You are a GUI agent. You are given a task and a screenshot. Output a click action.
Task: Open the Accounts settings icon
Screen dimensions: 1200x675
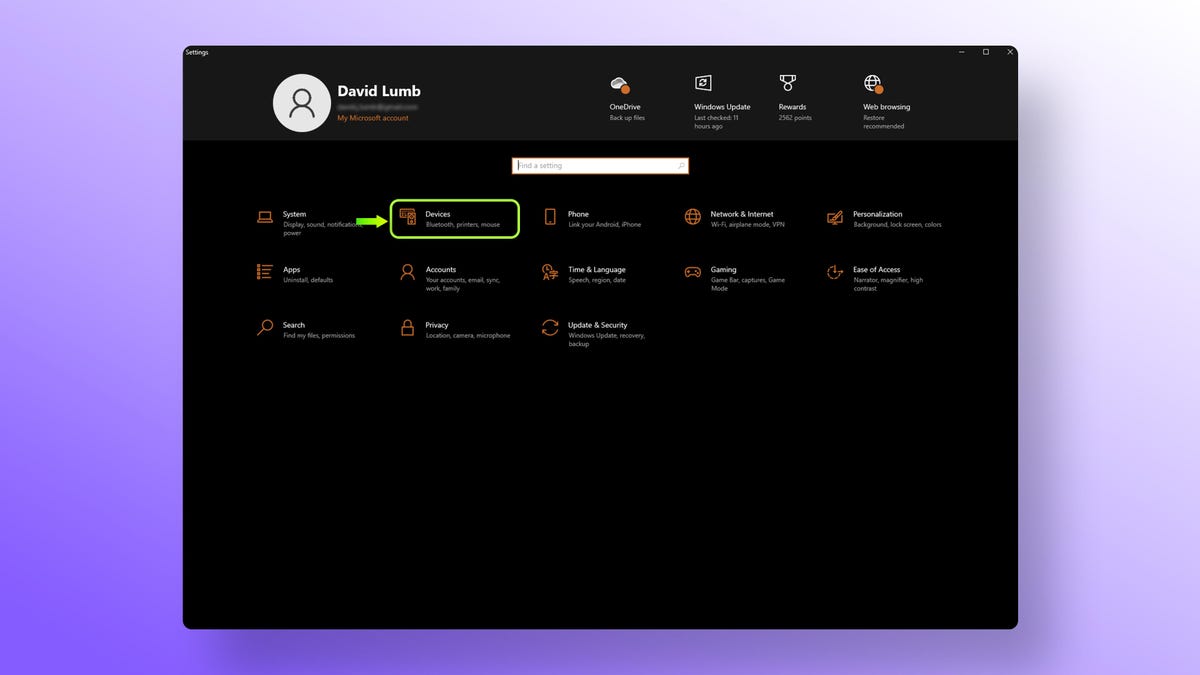[x=407, y=272]
